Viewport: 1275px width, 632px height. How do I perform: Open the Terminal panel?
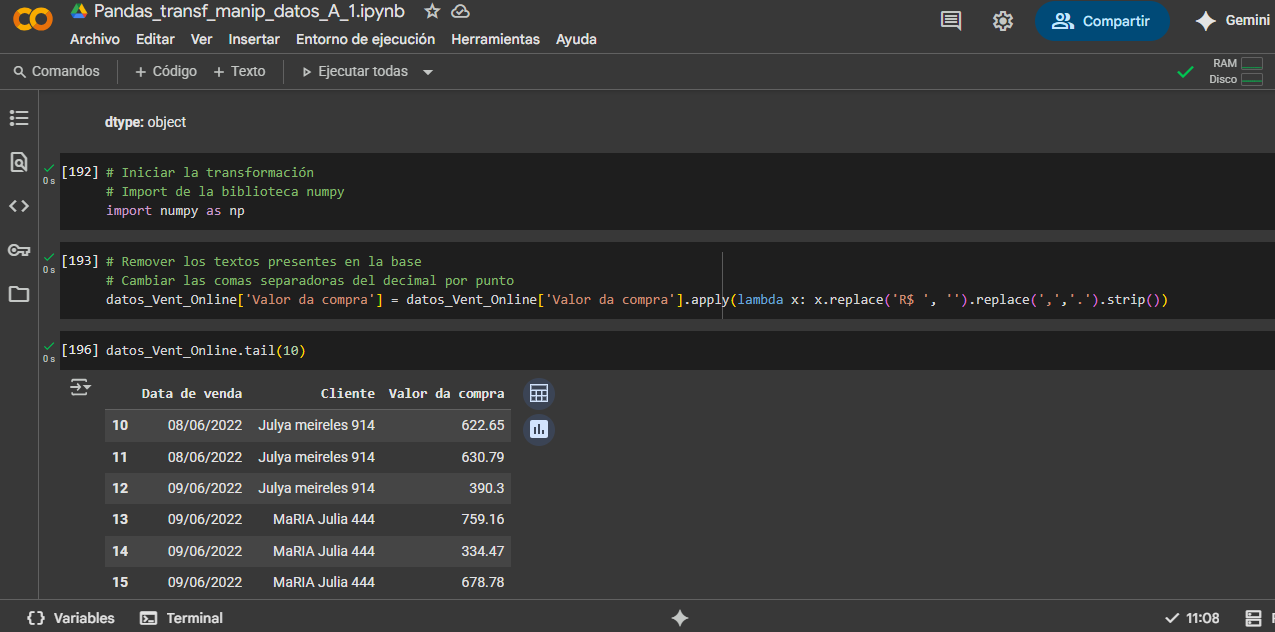click(182, 618)
